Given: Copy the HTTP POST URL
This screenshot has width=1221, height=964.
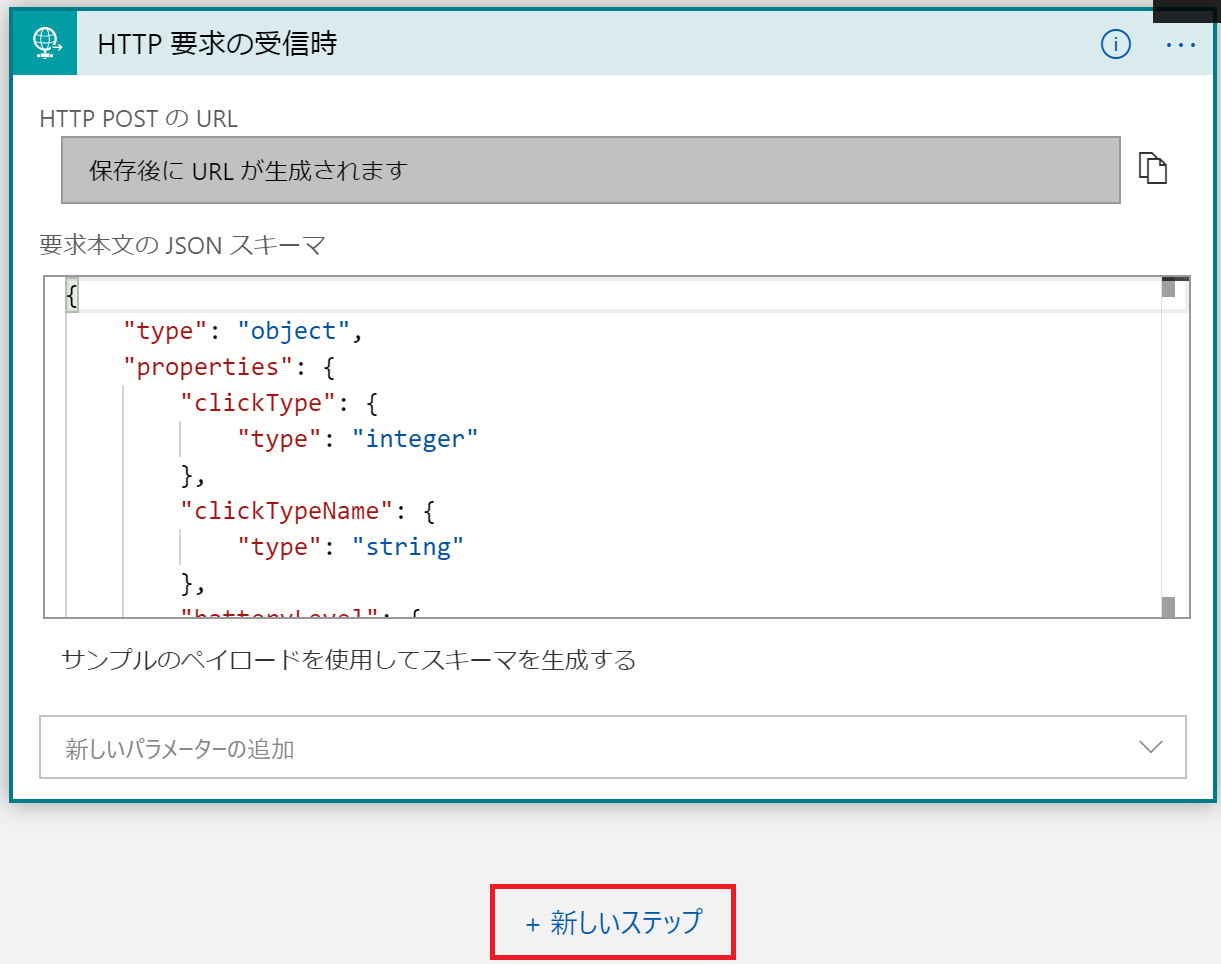Looking at the screenshot, I should (1153, 169).
